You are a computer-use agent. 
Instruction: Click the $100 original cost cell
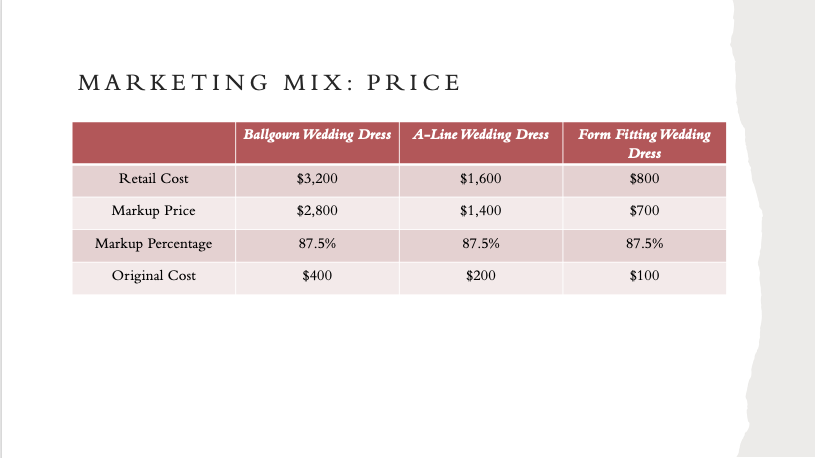point(645,278)
